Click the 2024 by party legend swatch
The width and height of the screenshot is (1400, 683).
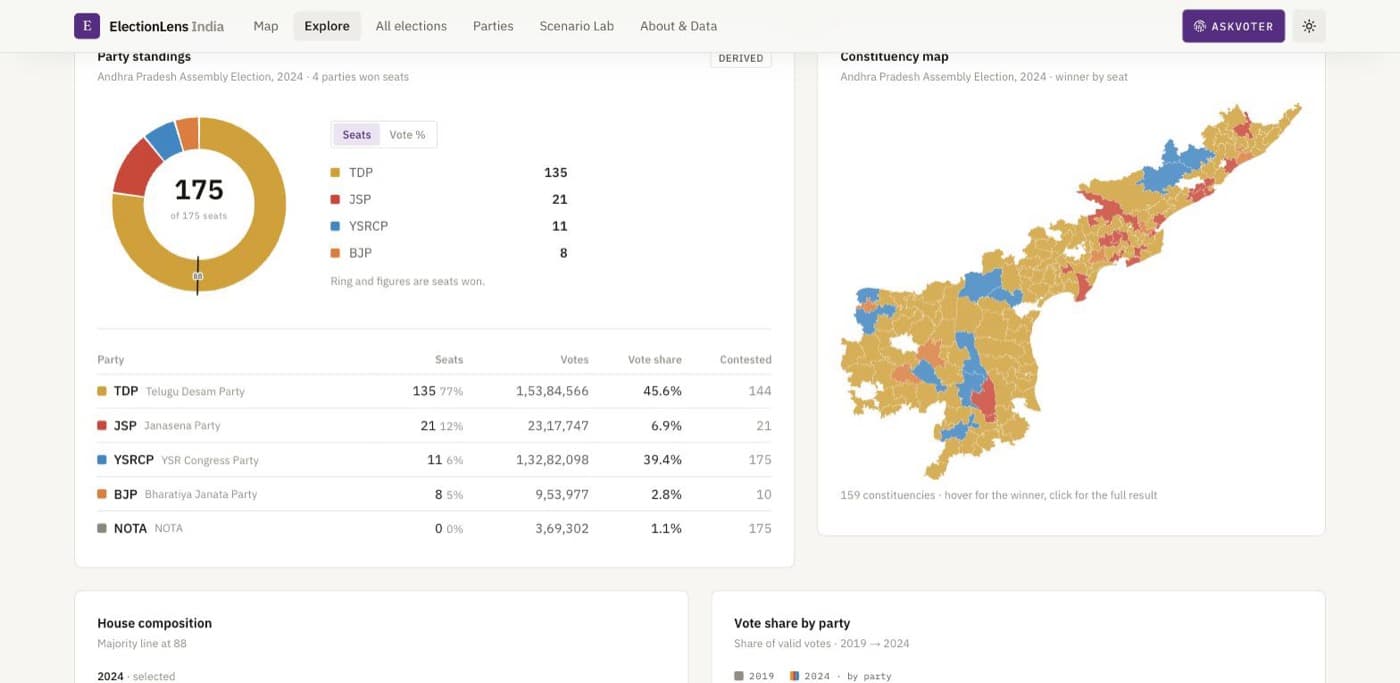(x=794, y=676)
